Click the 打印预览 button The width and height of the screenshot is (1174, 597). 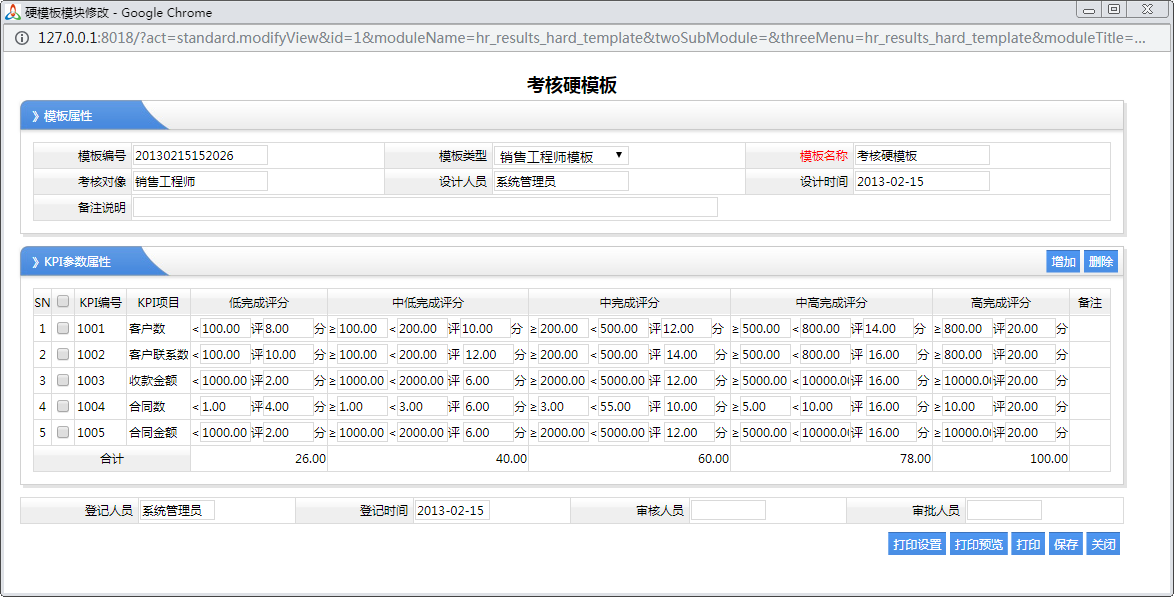978,545
